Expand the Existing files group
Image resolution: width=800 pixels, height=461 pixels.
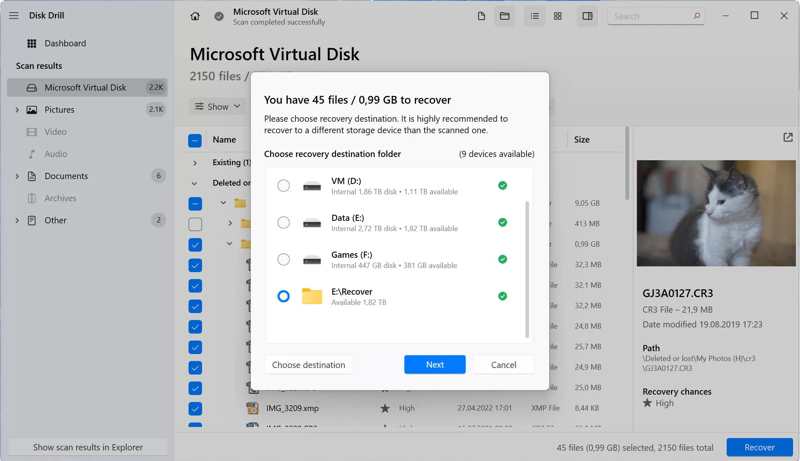tap(194, 163)
